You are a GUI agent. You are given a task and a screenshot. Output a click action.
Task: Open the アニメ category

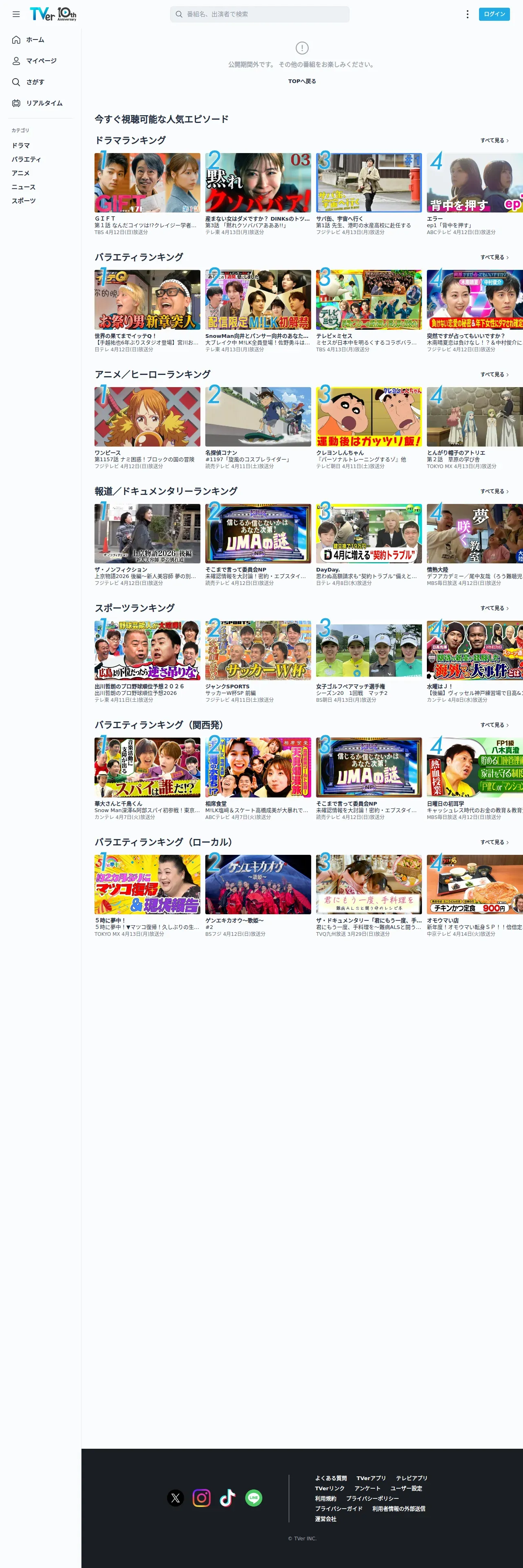click(x=21, y=173)
